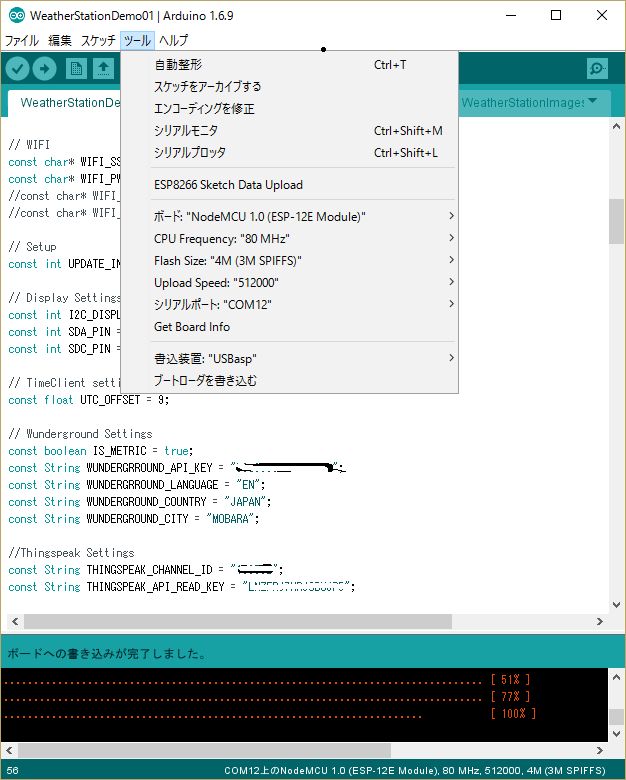Screen dimensions: 626x780
Task: Click Get Board Info menu entry
Action: pyautogui.click(x=192, y=327)
